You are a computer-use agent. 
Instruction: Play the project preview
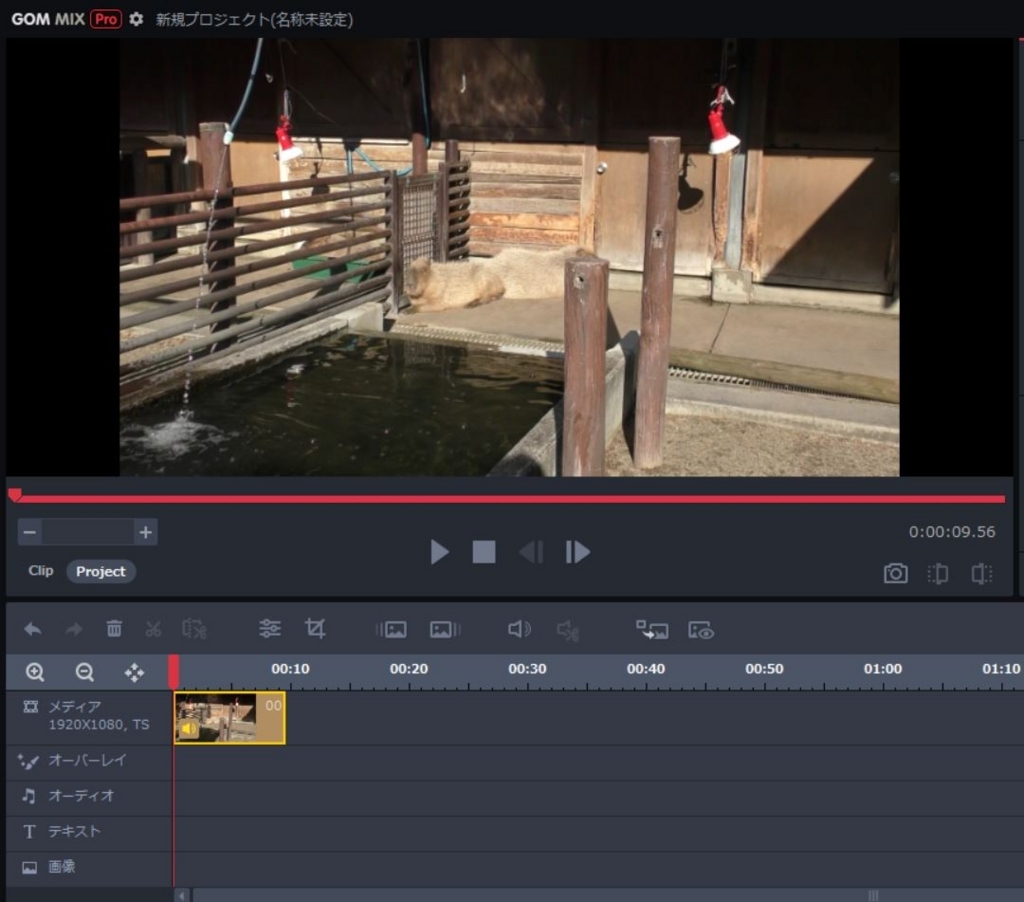[x=440, y=552]
